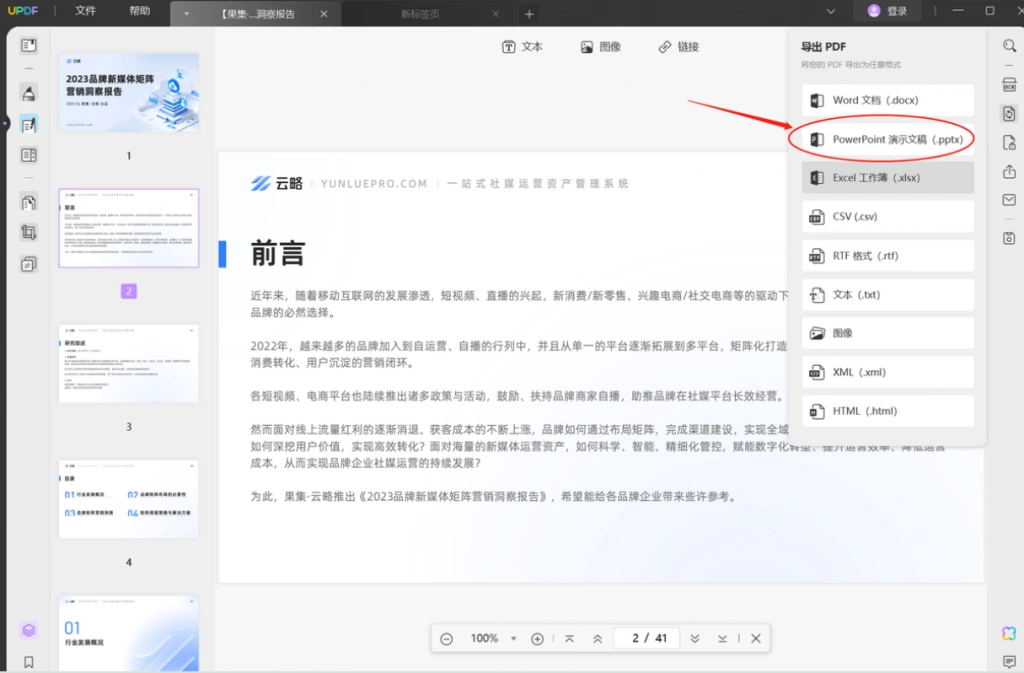
Task: Click the page number input field
Action: point(647,638)
